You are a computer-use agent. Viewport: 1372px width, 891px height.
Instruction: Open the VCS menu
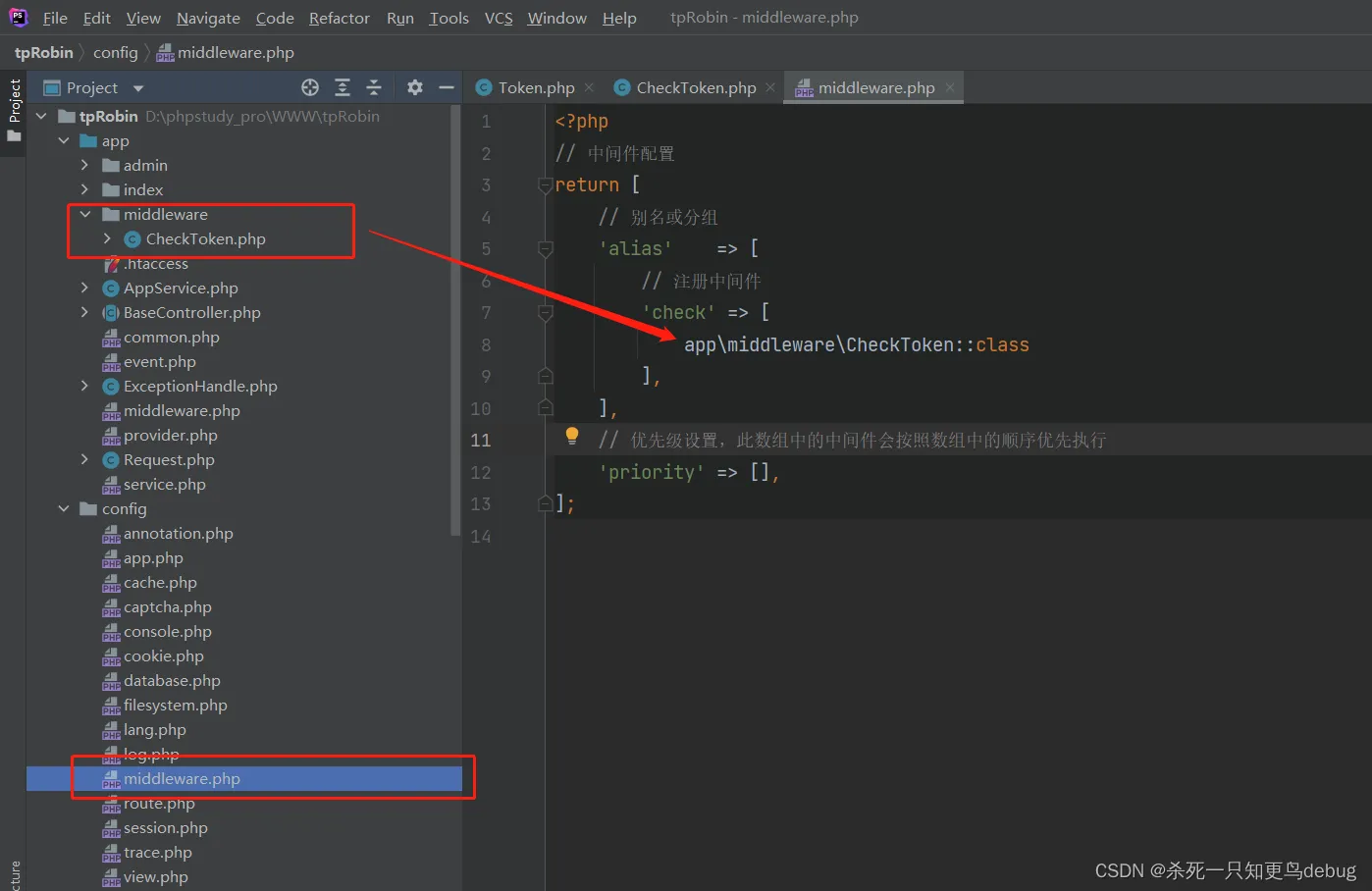pos(499,18)
